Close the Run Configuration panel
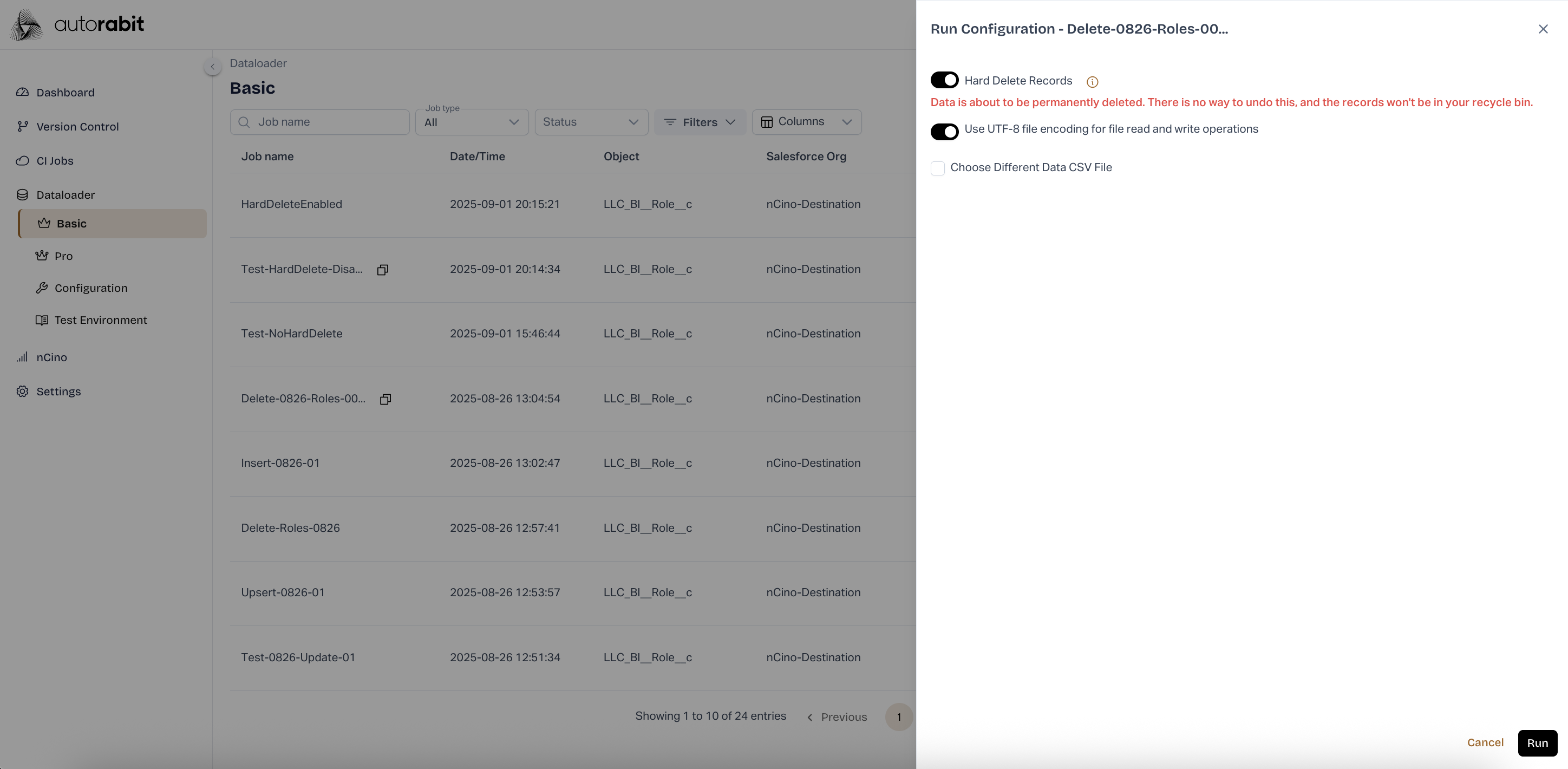The height and width of the screenshot is (769, 1568). click(1543, 29)
